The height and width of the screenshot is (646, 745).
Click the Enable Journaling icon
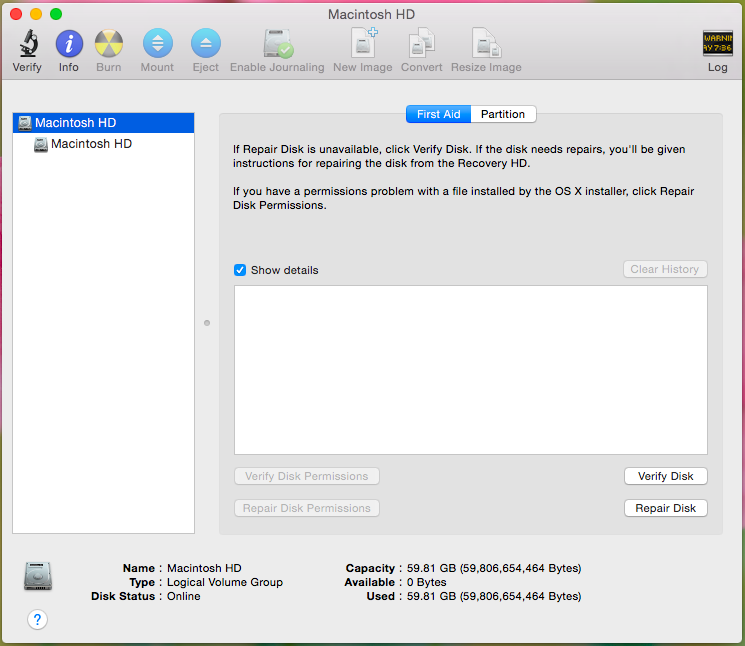coord(278,43)
